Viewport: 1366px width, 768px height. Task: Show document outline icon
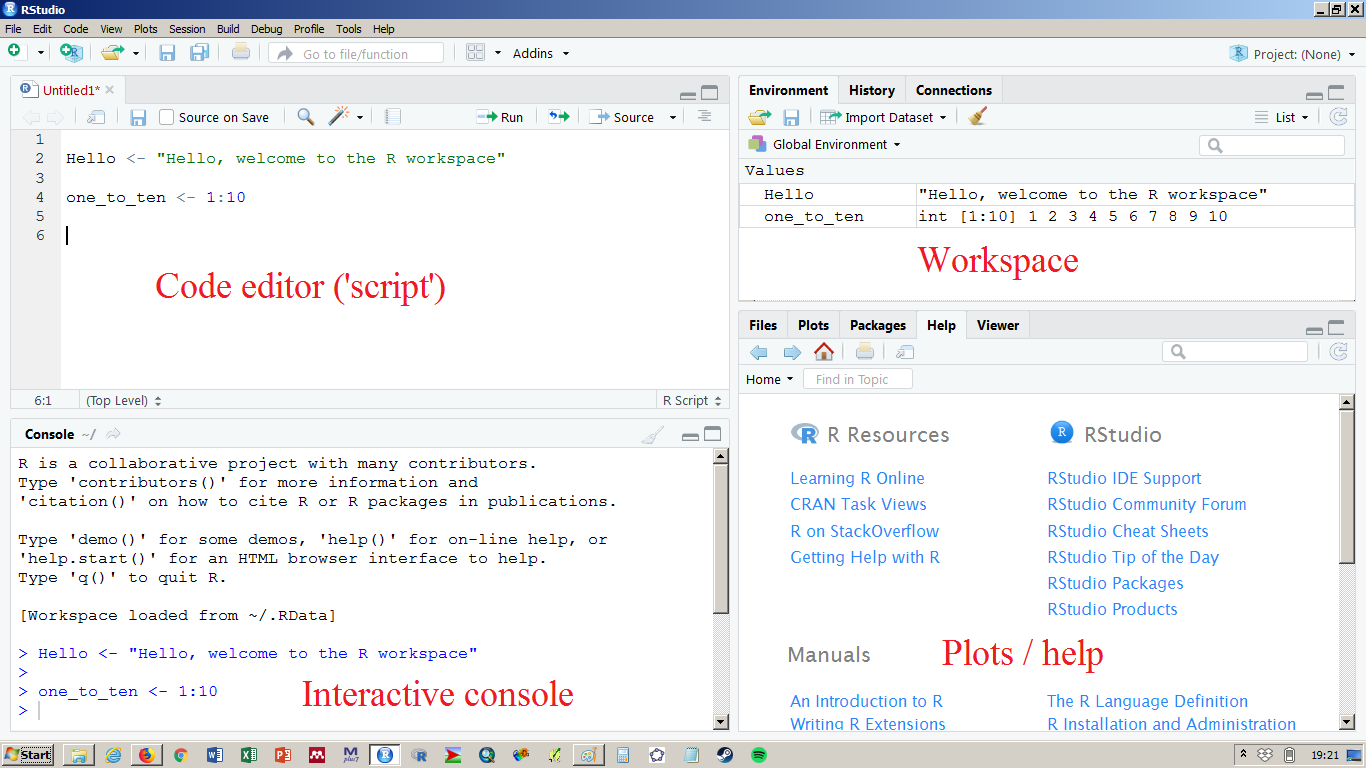pos(705,116)
